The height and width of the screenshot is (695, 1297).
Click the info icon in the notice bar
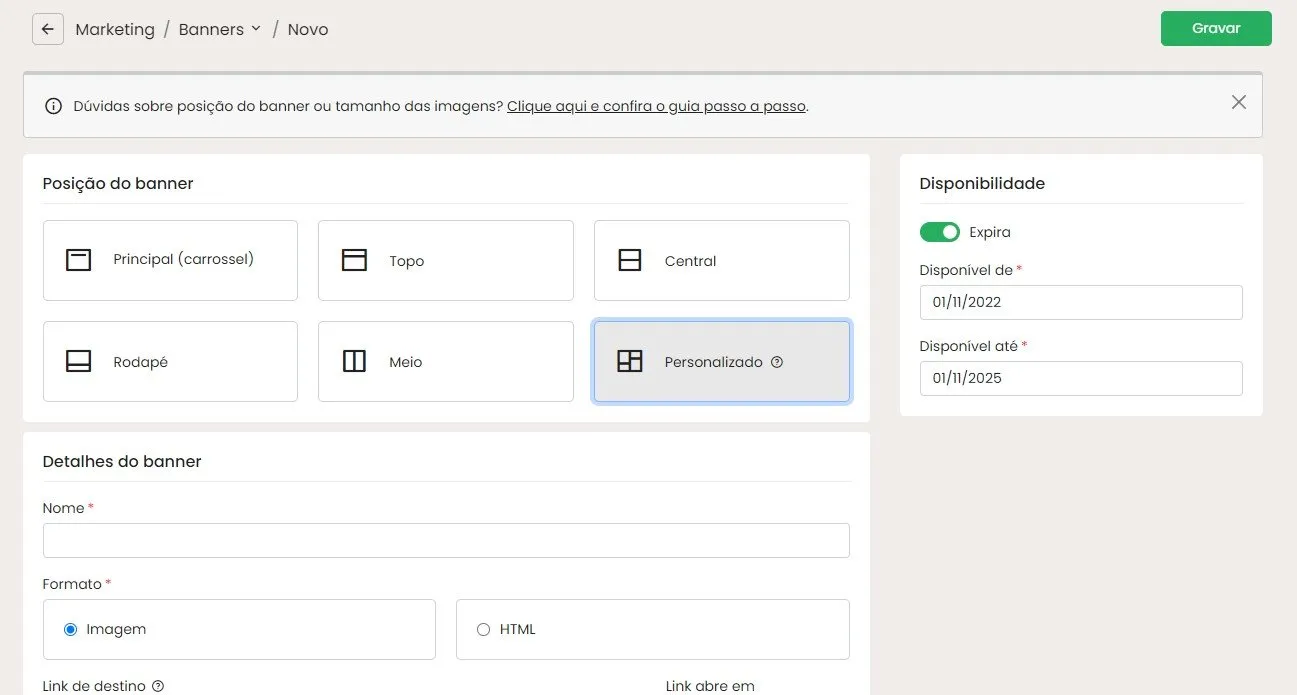coord(54,106)
